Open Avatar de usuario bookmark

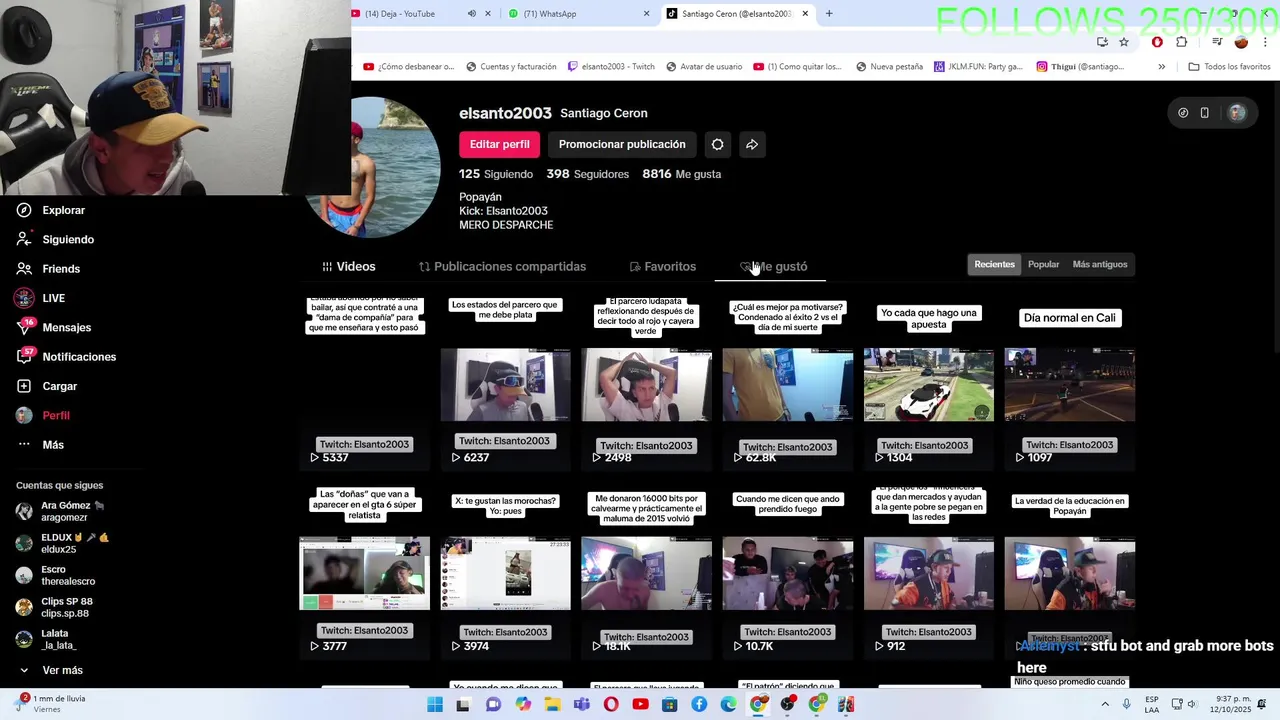tap(704, 67)
